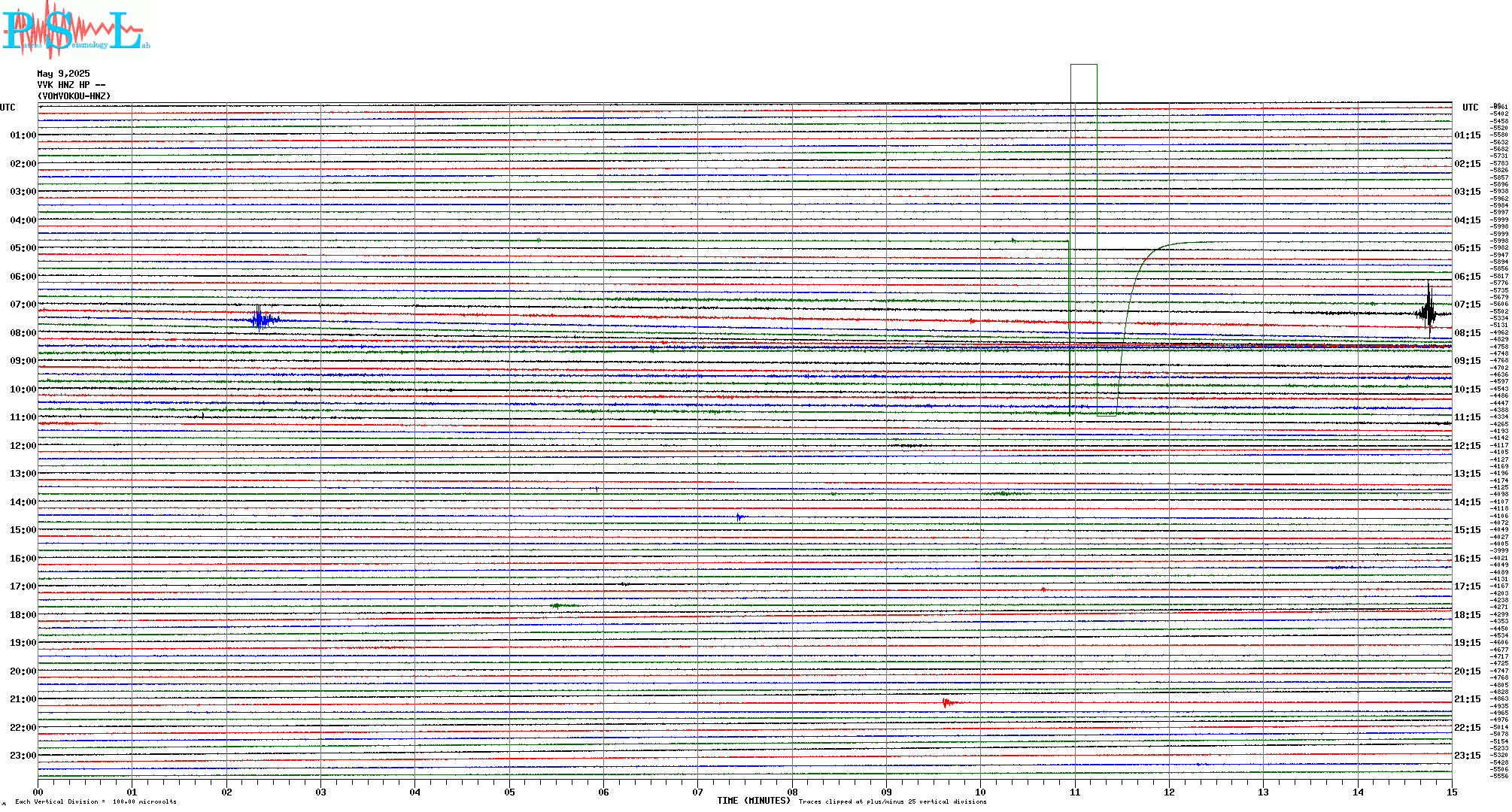Click minute 14 on the bottom axis
Image resolution: width=1512 pixels, height=812 pixels.
[1358, 792]
